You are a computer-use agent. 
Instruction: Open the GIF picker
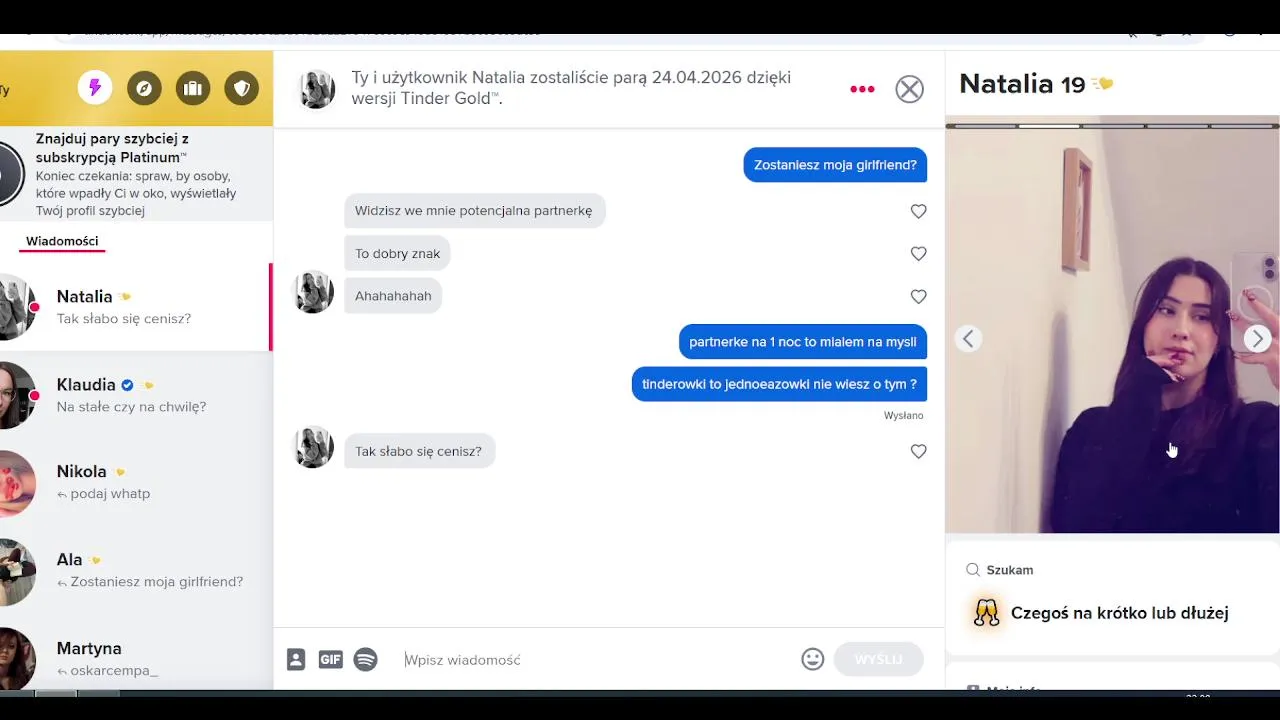pos(331,660)
